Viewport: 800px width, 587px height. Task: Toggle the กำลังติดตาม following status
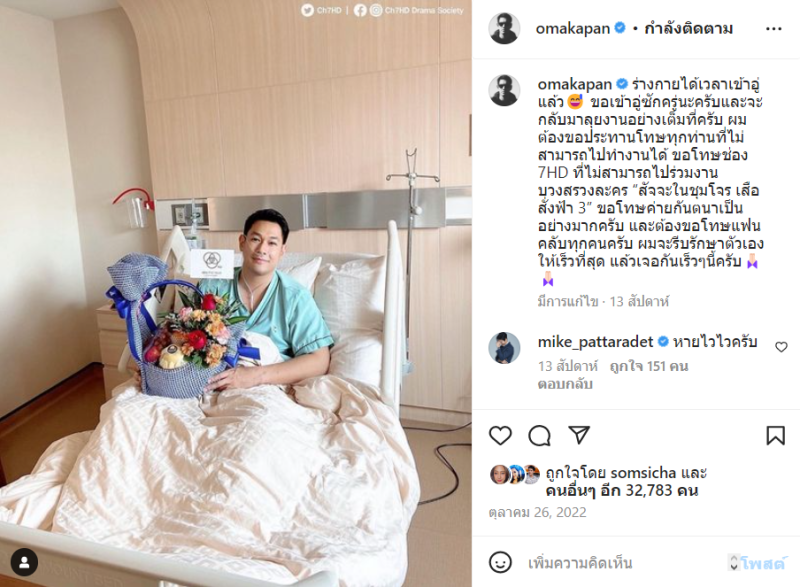tap(689, 29)
